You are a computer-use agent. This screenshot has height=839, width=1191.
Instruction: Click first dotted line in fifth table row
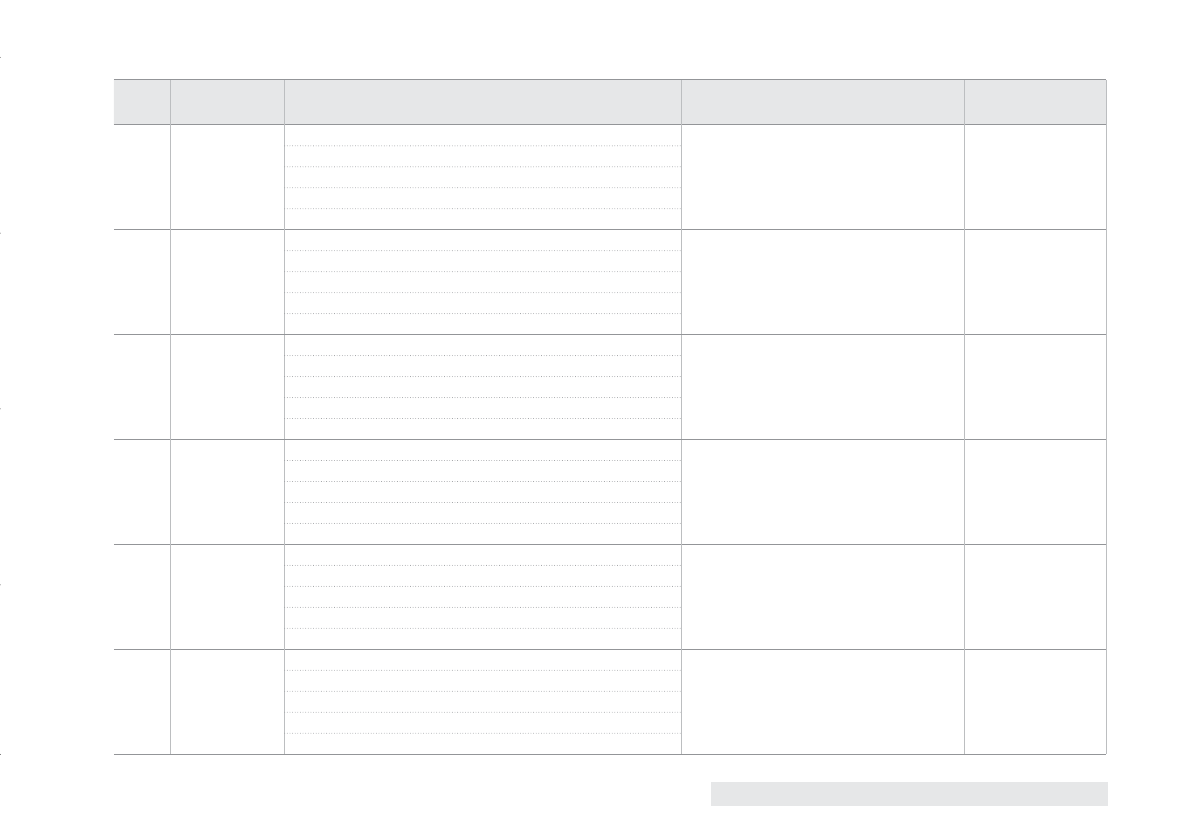pos(483,566)
